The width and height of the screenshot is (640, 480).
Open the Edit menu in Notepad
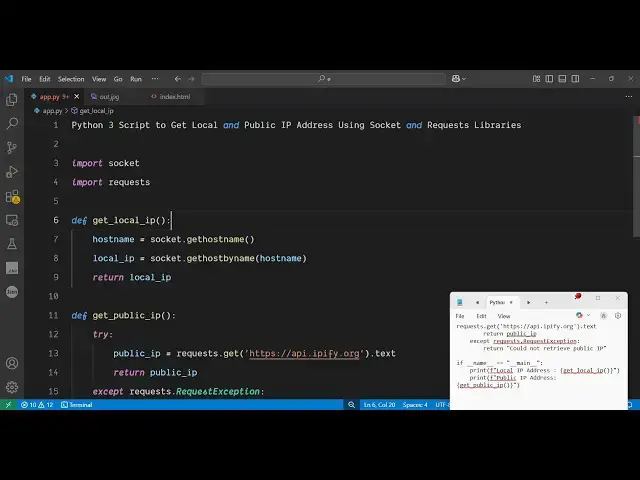(482, 316)
